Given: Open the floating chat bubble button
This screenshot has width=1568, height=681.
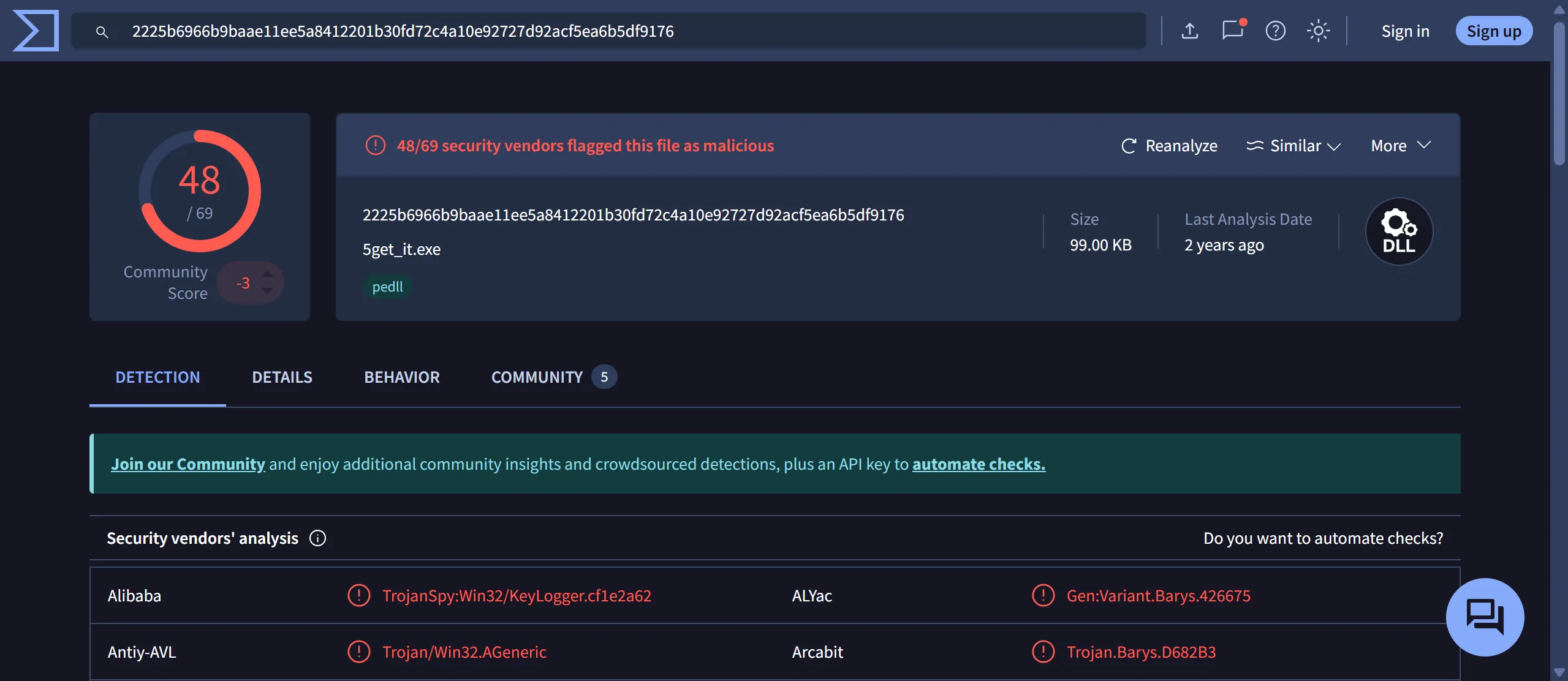Looking at the screenshot, I should click(1485, 617).
